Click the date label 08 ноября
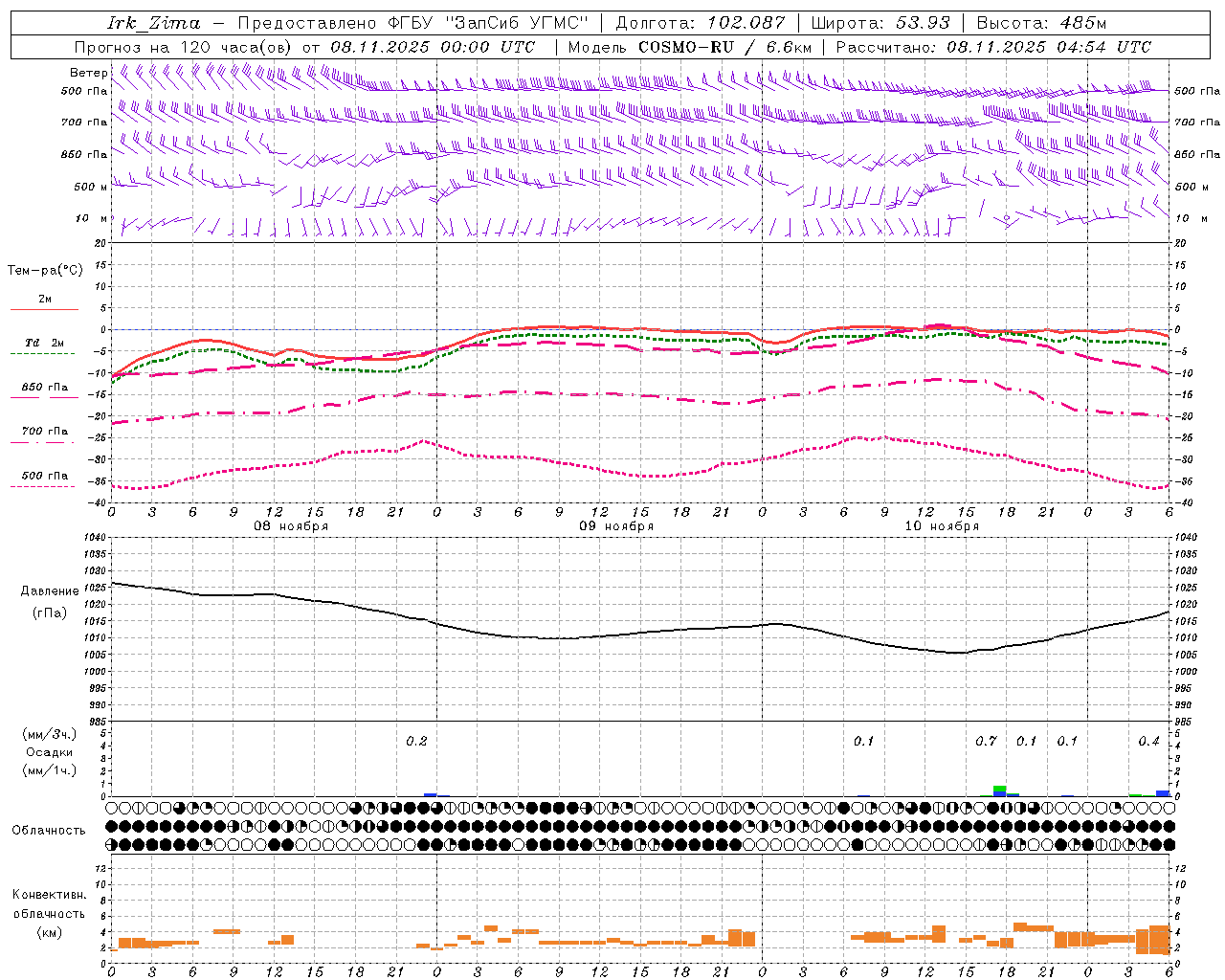 point(290,526)
